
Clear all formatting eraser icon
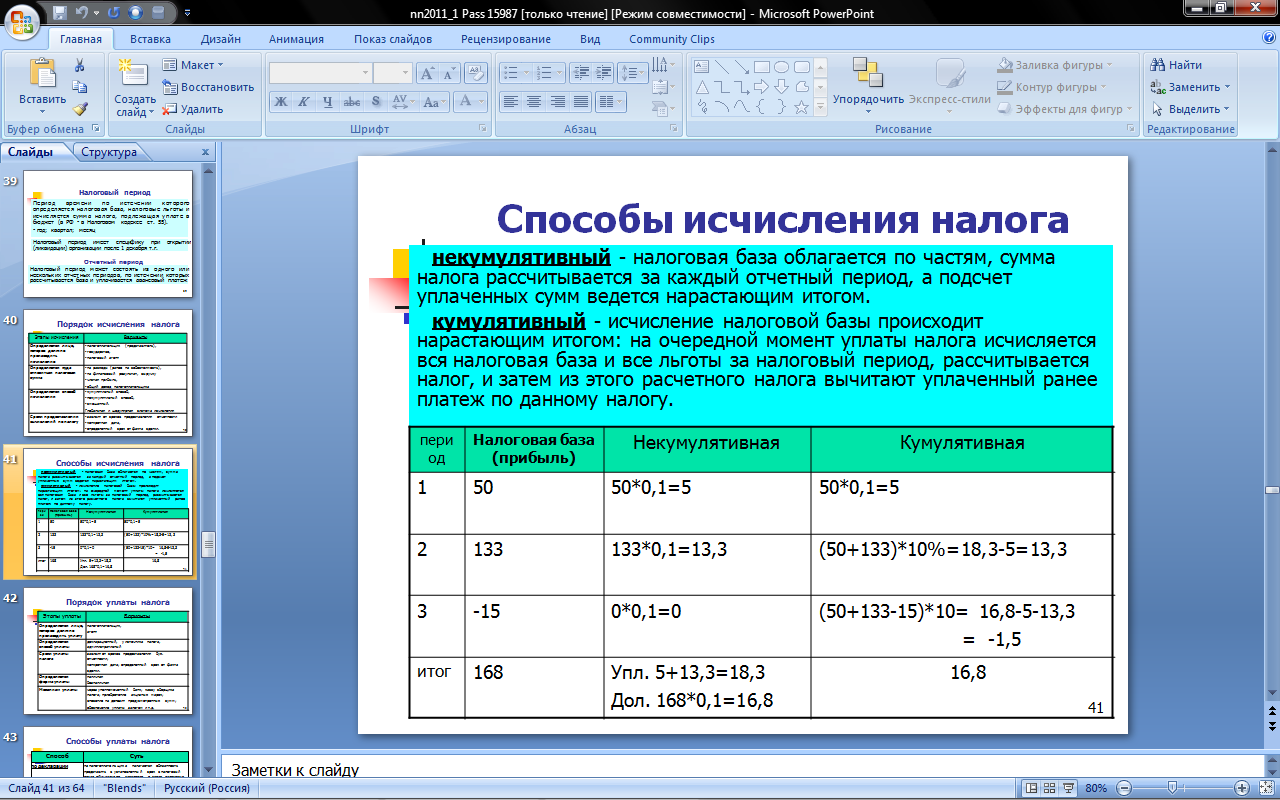(x=476, y=73)
